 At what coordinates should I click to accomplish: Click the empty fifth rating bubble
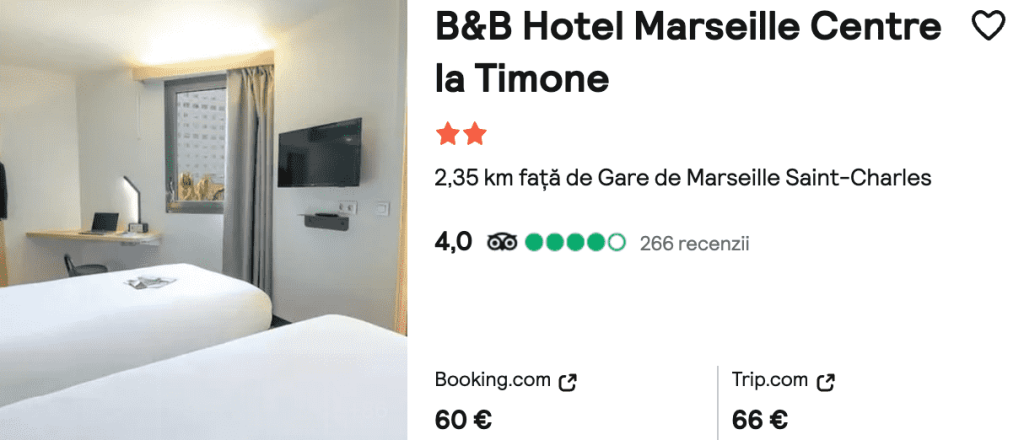pyautogui.click(x=616, y=243)
